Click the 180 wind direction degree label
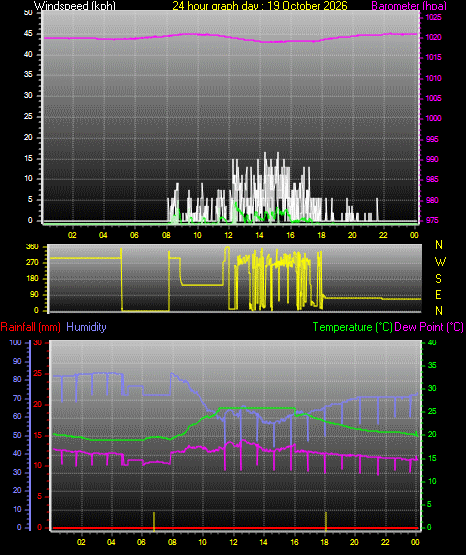The width and height of the screenshot is (466, 555). pos(32,279)
